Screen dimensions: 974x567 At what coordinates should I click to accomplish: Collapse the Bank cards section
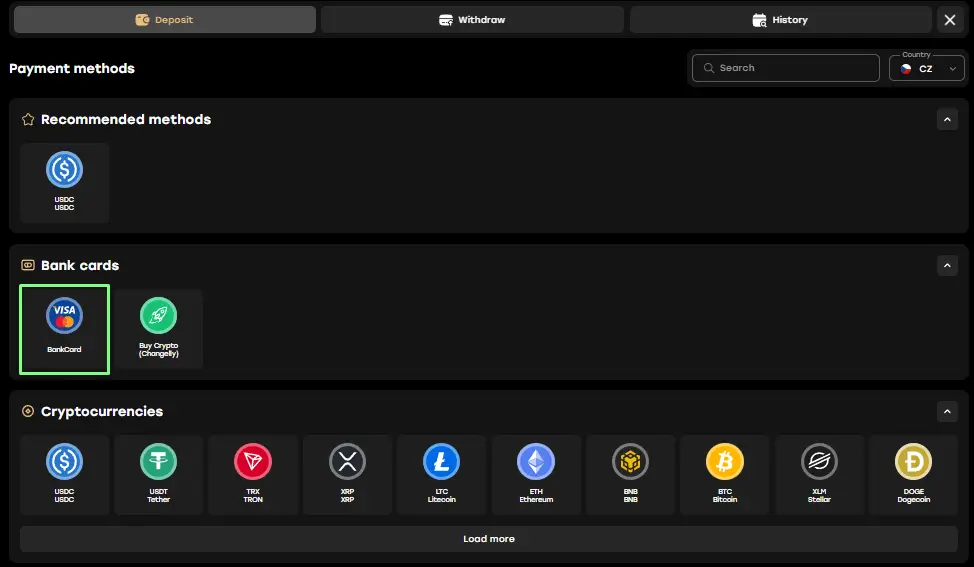click(947, 265)
